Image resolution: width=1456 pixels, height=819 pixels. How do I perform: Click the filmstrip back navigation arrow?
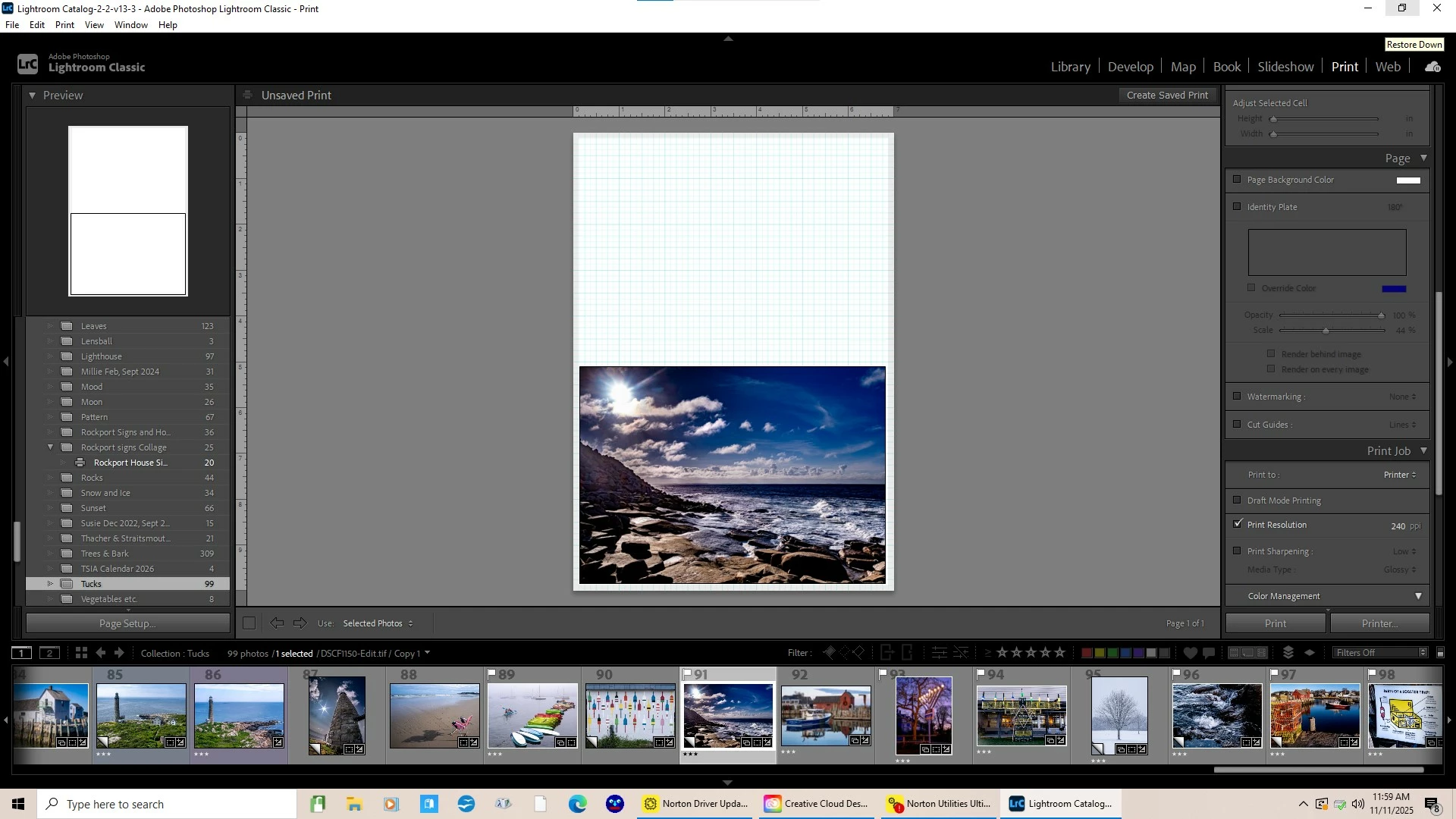100,653
